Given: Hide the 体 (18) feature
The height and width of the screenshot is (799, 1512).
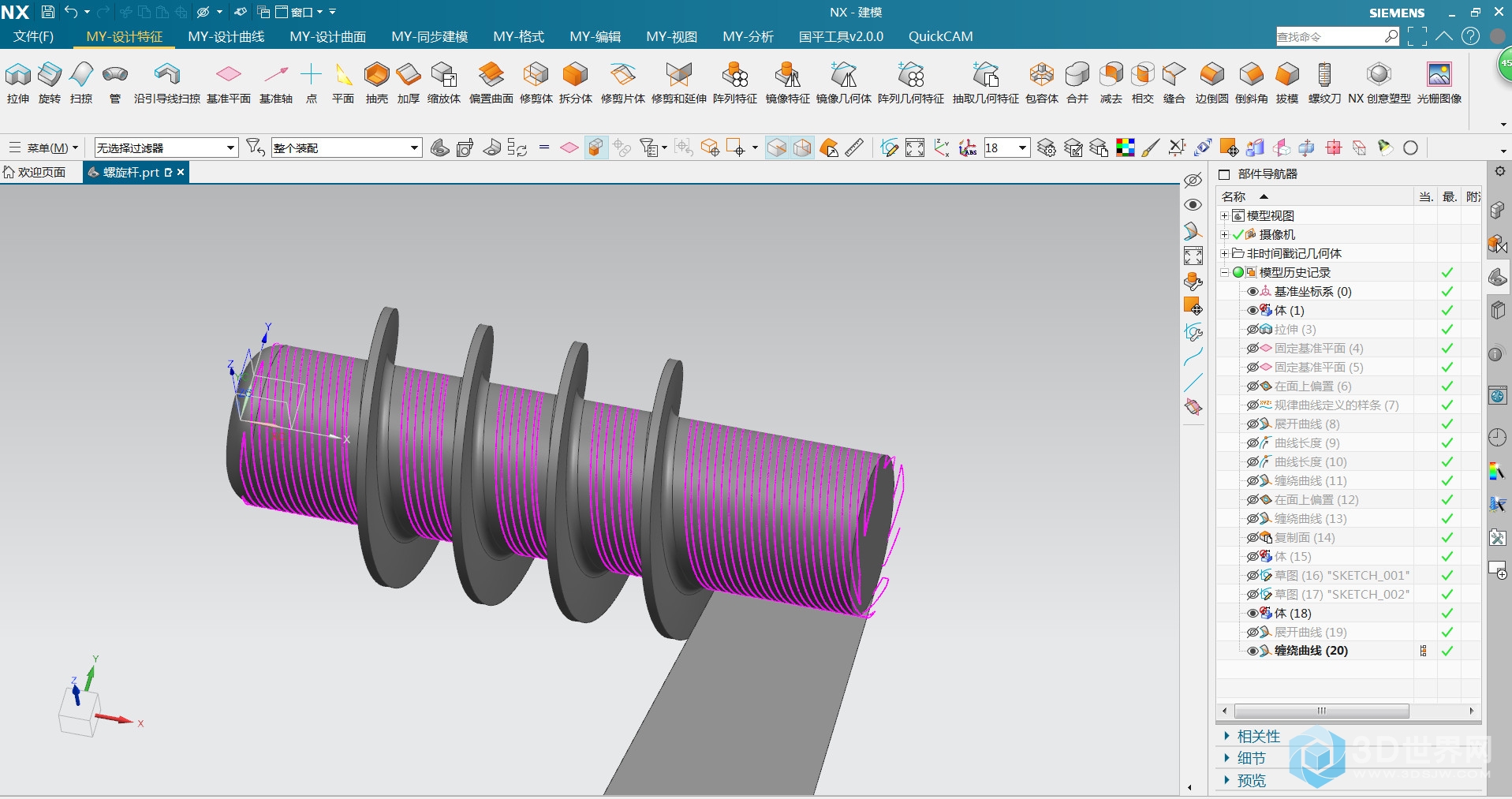Looking at the screenshot, I should 1253,614.
